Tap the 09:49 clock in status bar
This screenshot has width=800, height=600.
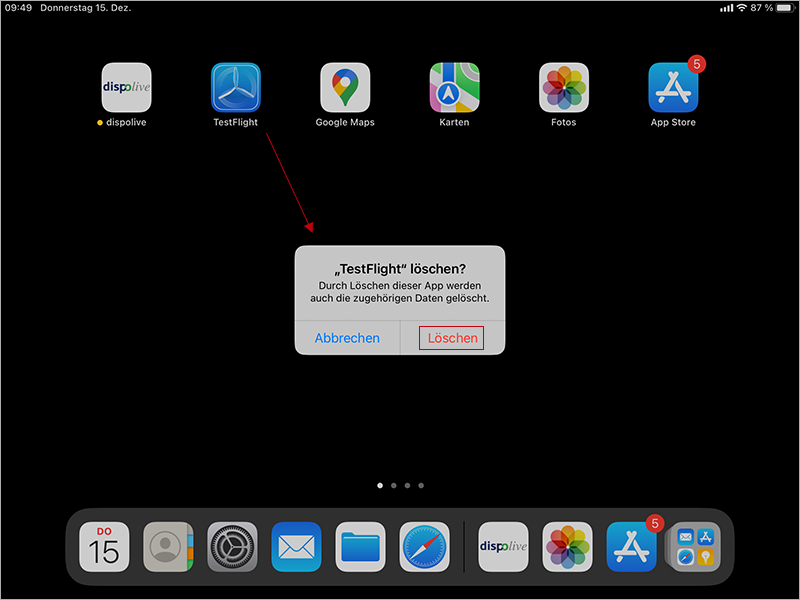[x=18, y=8]
